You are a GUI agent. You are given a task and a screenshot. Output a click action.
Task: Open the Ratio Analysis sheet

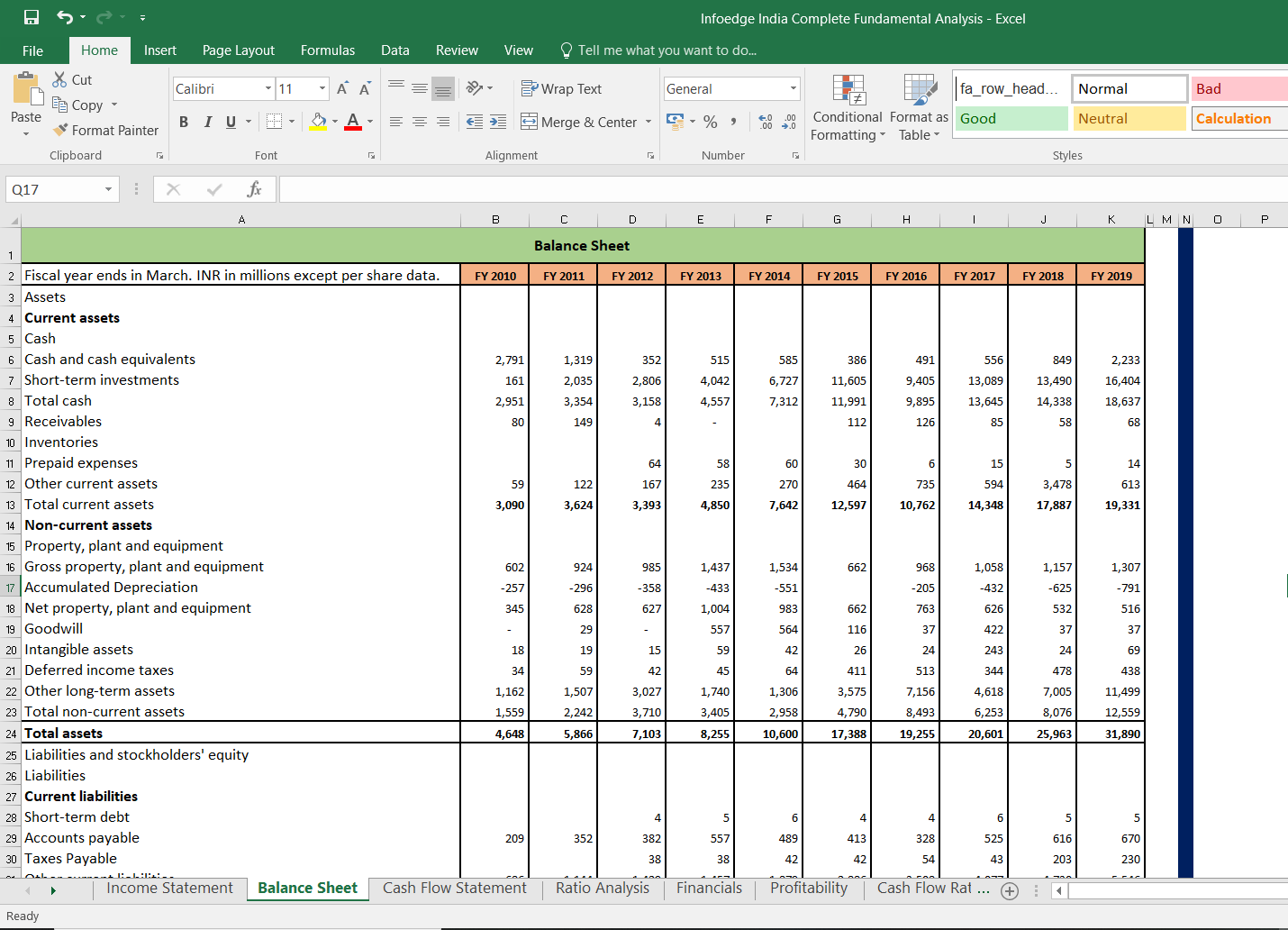click(x=603, y=889)
